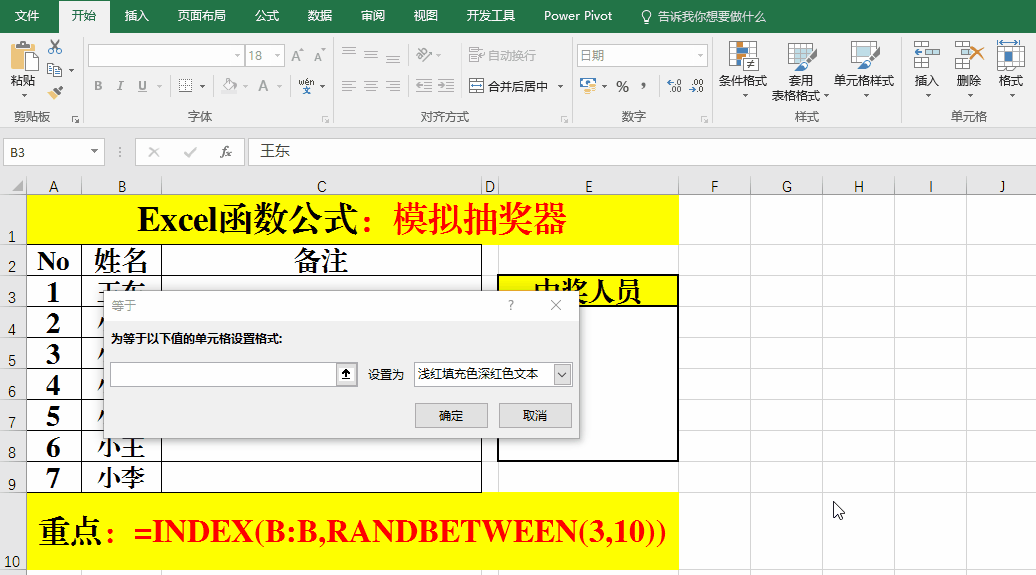
Task: Click the cell borders icon
Action: pos(186,86)
